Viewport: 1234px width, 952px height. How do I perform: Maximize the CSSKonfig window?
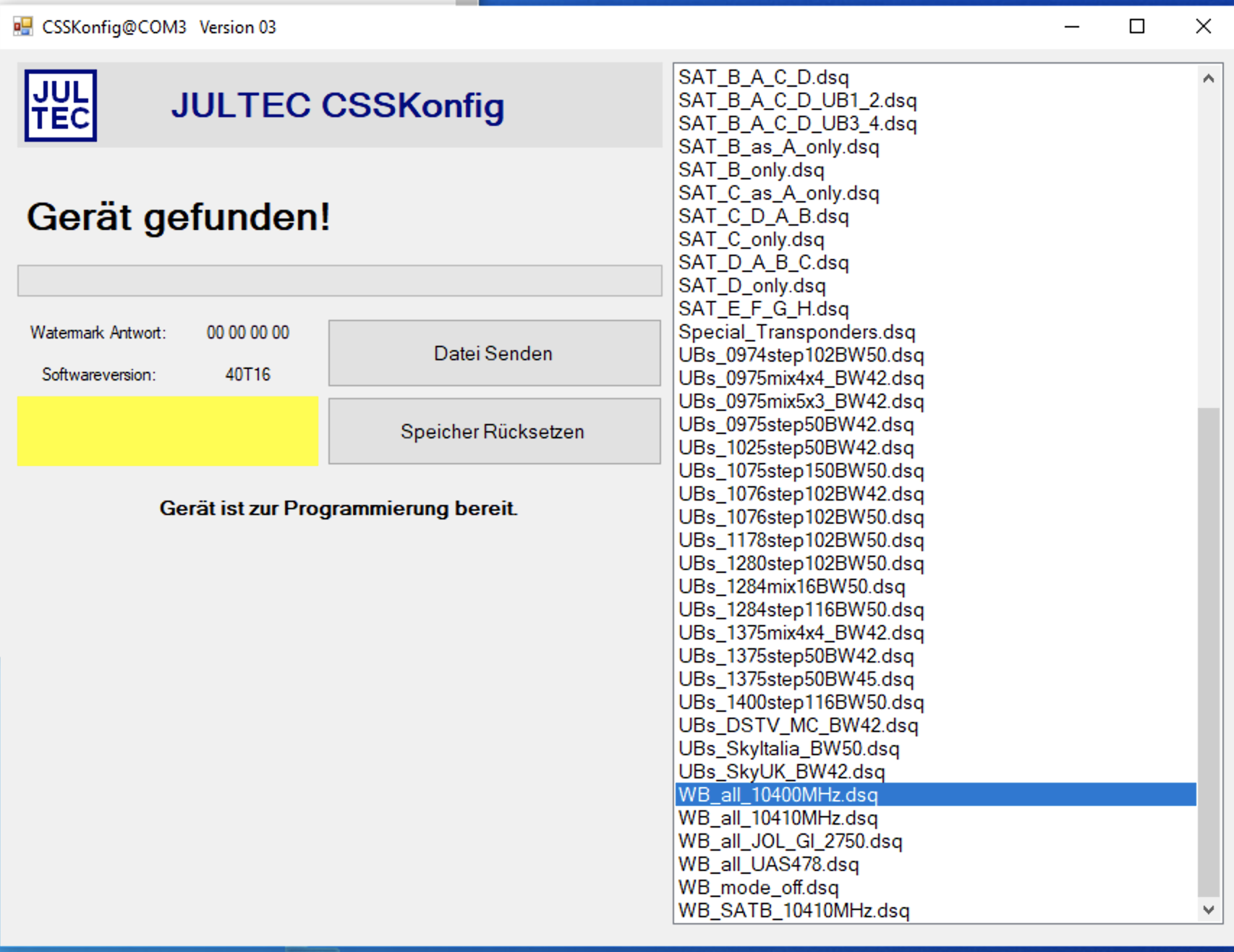tap(1136, 27)
